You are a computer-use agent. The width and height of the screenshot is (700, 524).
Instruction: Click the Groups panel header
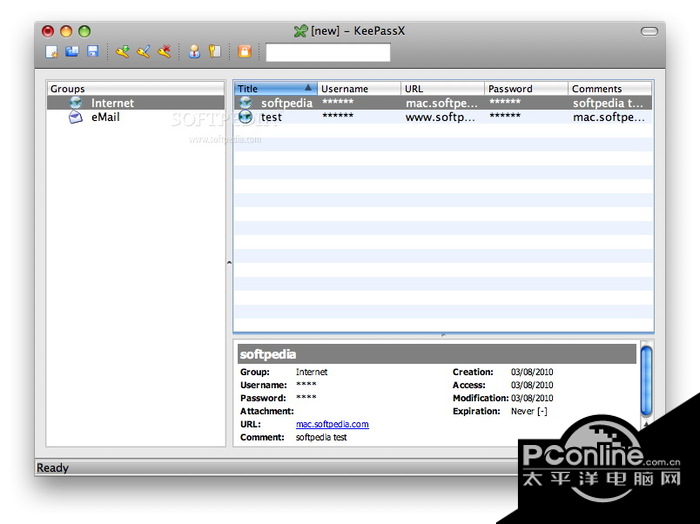136,88
